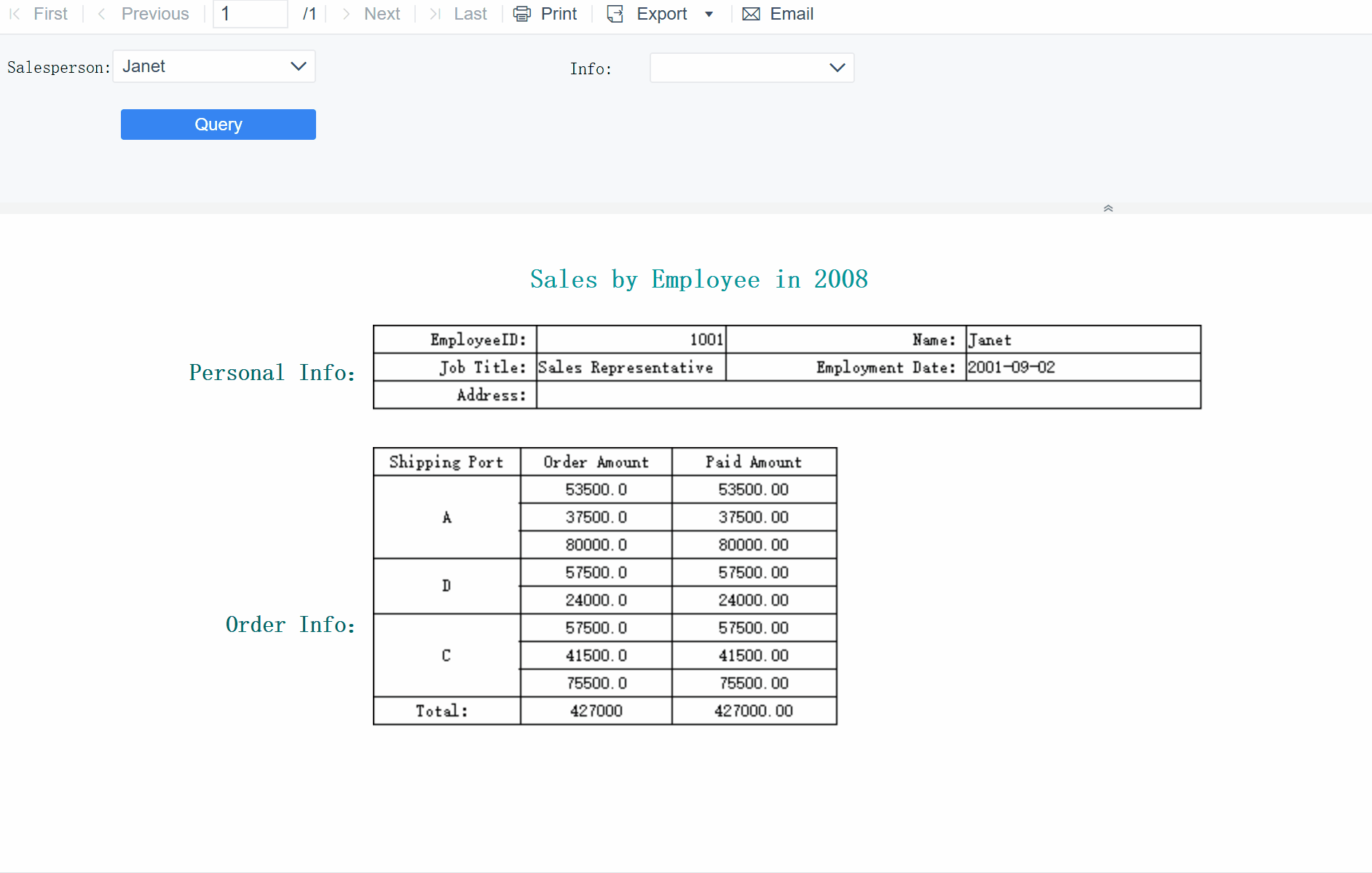The height and width of the screenshot is (873, 1372).
Task: Jump to the First page
Action: 40,13
